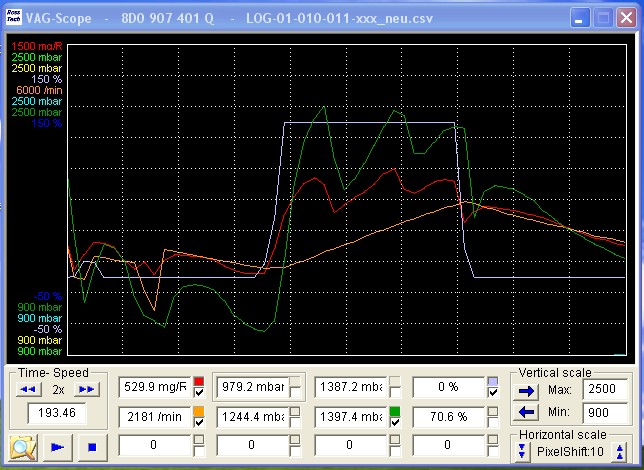
Task: Speed up playback with the fast-forward arrows
Action: 87,389
